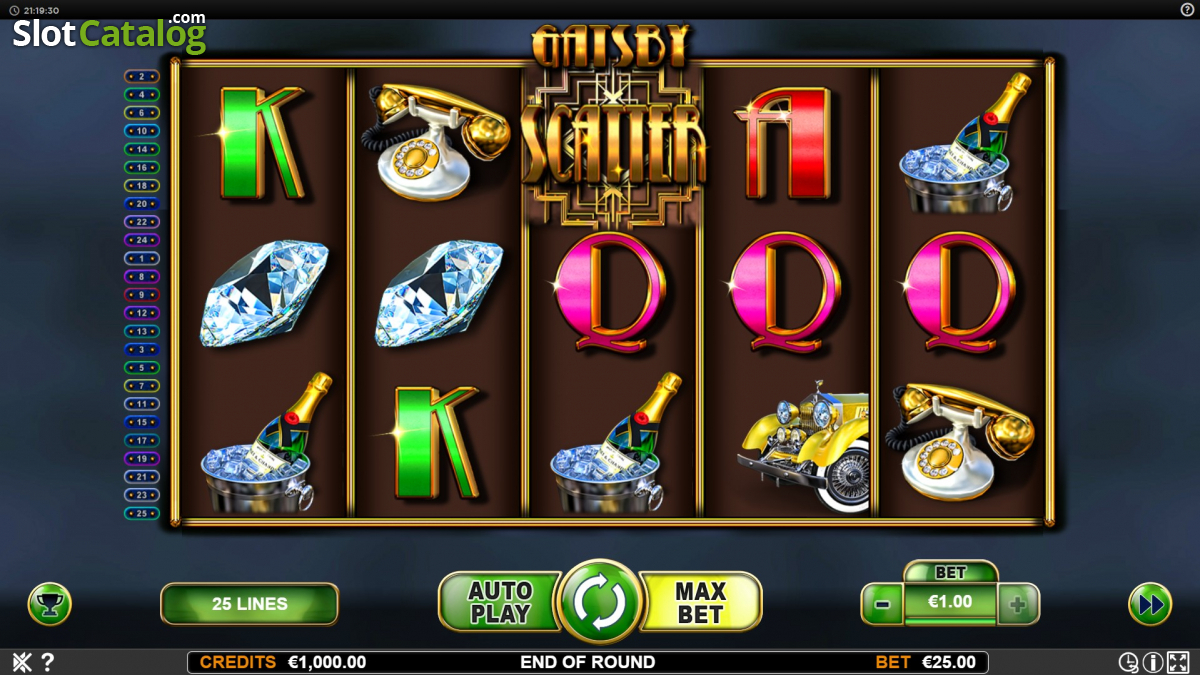
Task: Click the 25 Lines selector
Action: 249,604
